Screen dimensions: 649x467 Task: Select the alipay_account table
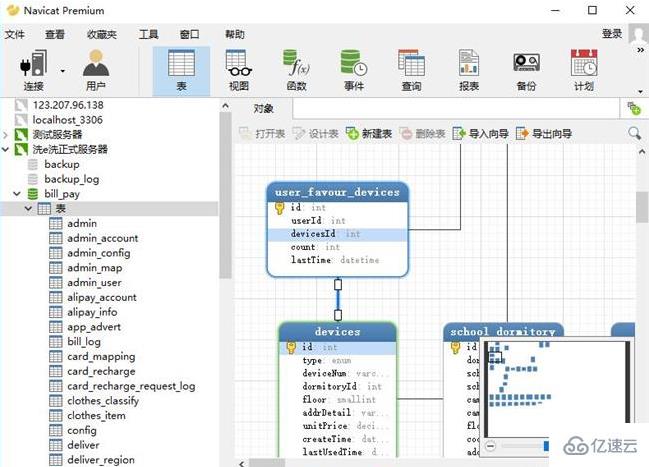point(101,297)
